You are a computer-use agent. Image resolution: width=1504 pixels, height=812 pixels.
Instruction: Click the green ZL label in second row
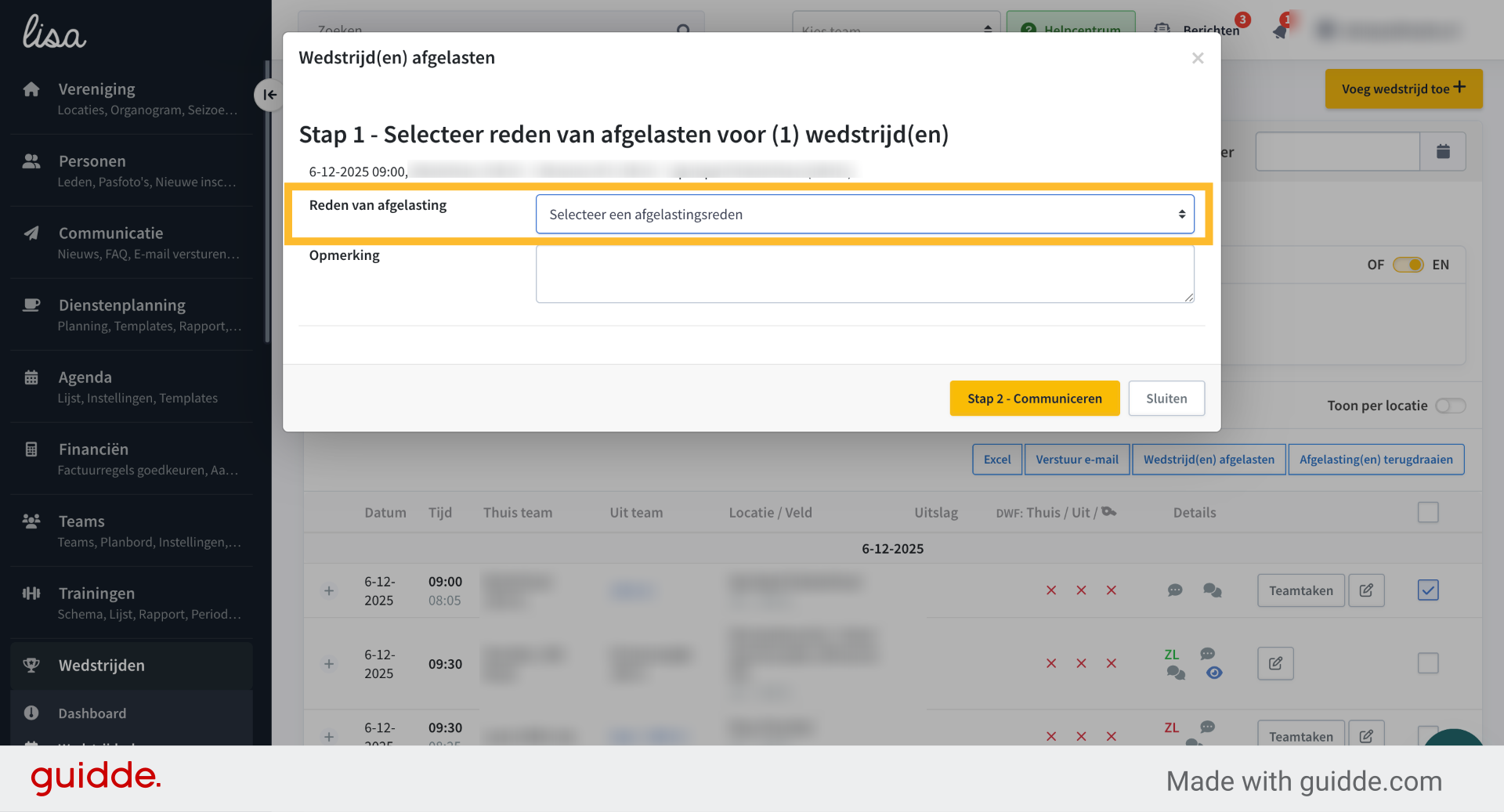[1172, 655]
